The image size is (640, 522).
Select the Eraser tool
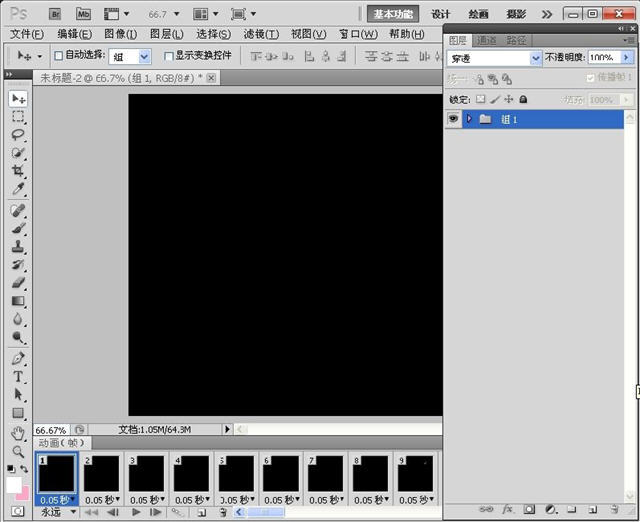tap(18, 283)
